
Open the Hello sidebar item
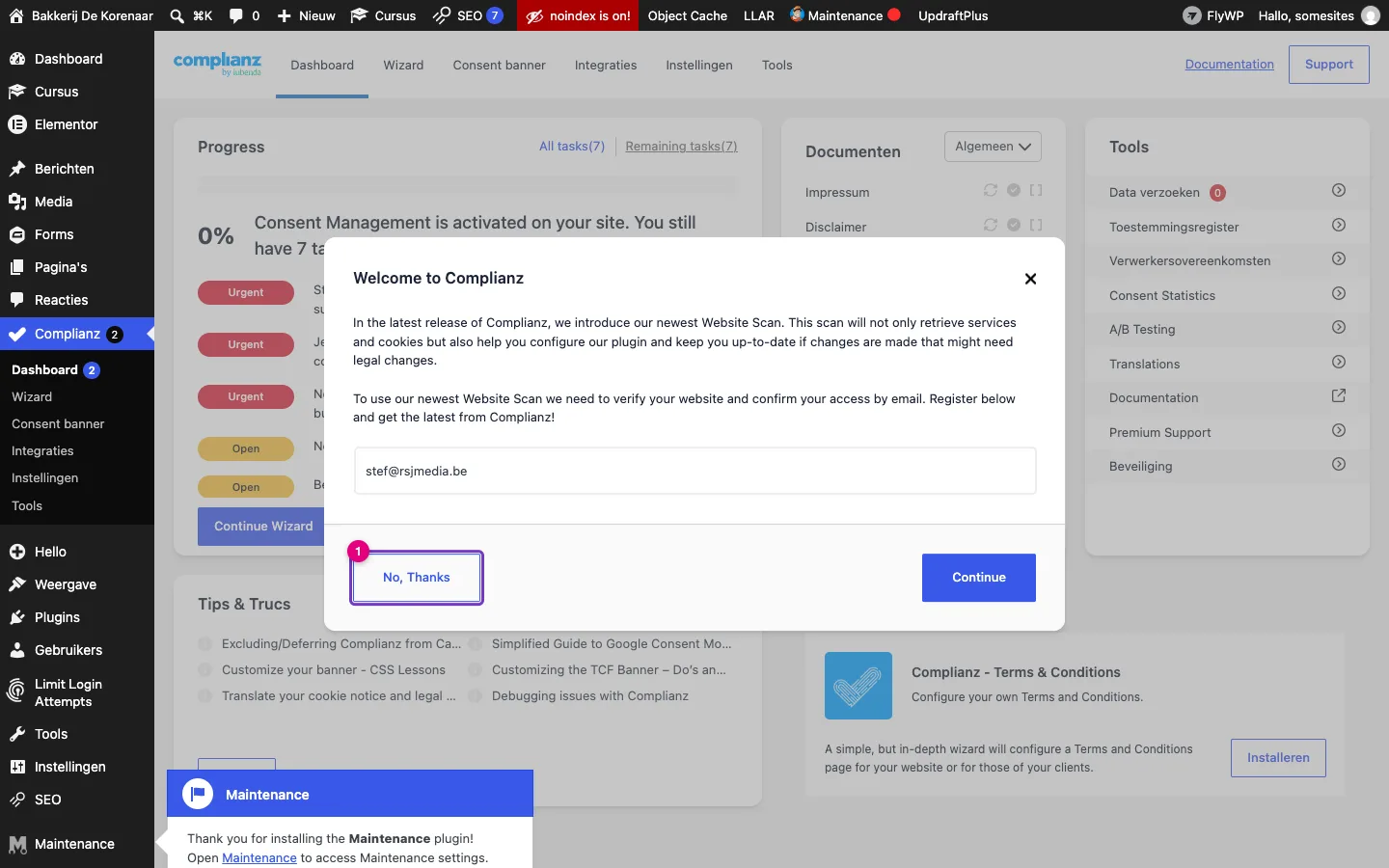coord(77,552)
